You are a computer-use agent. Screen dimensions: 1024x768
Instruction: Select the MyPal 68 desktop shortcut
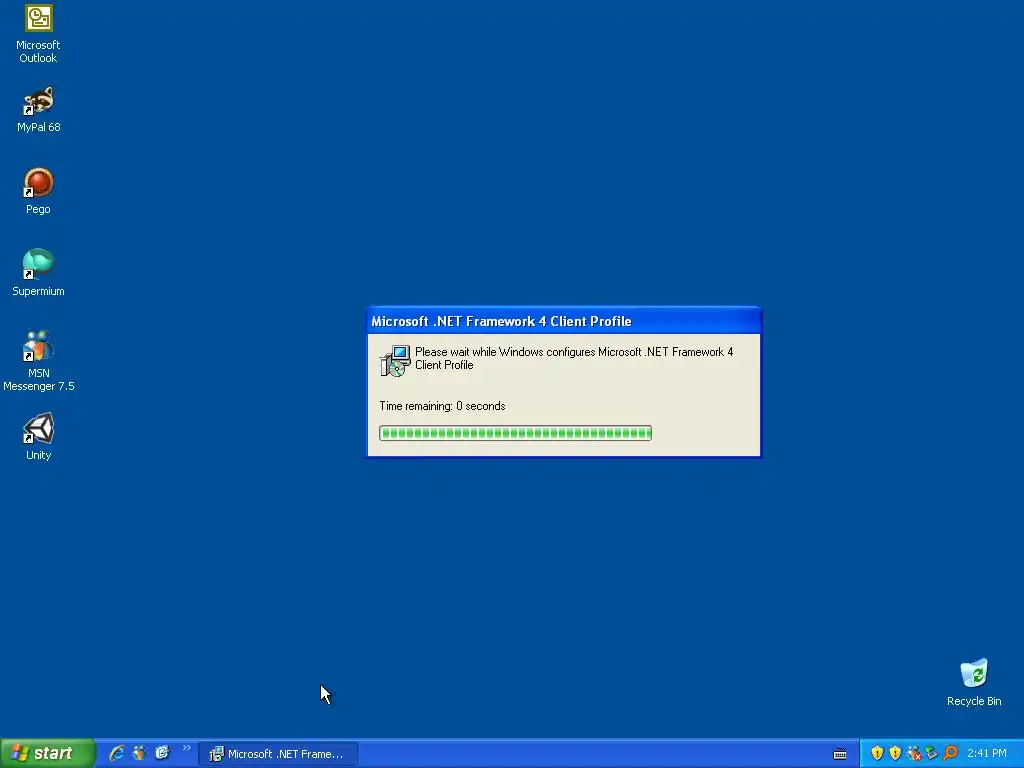pos(38,109)
